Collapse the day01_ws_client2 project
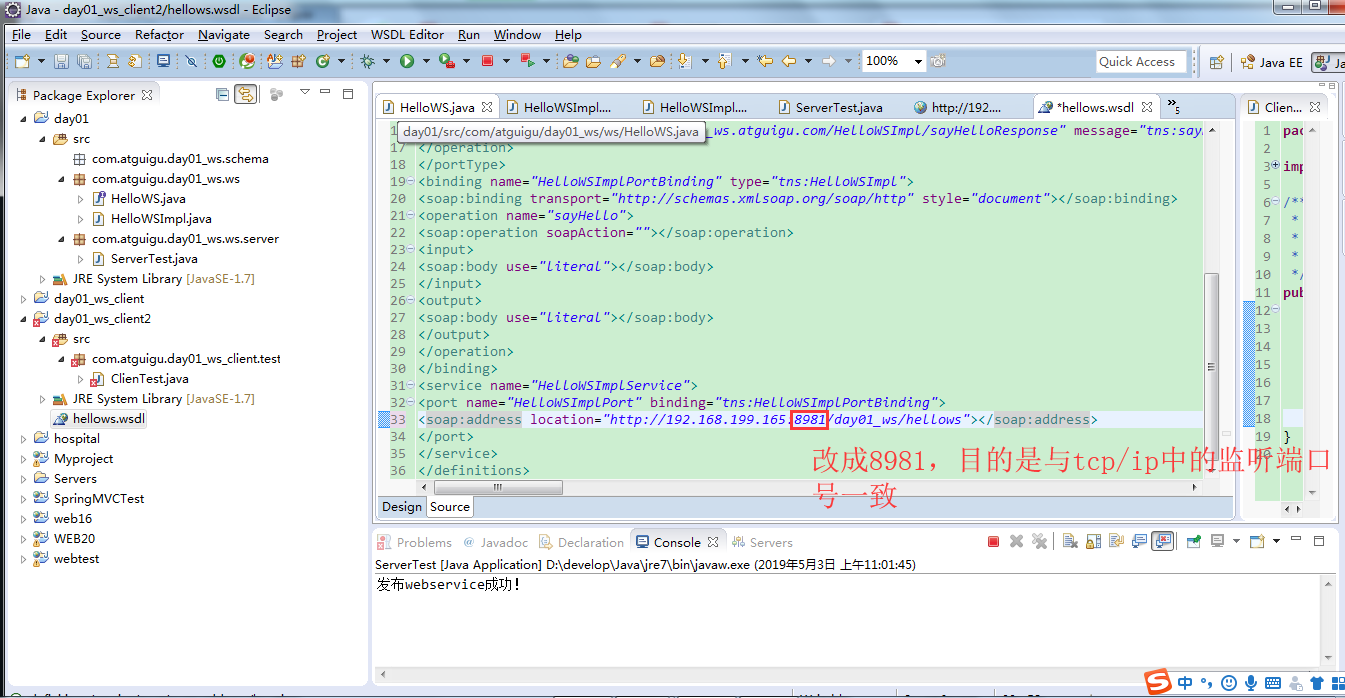 [24, 318]
